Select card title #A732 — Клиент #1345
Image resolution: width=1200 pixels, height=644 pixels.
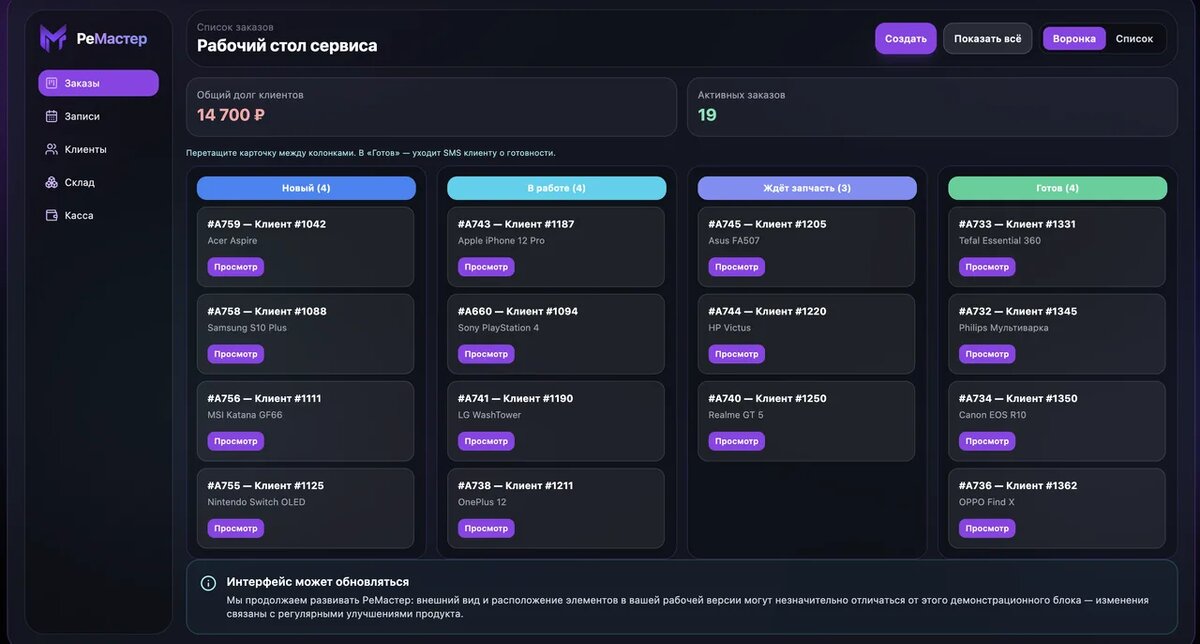1018,311
